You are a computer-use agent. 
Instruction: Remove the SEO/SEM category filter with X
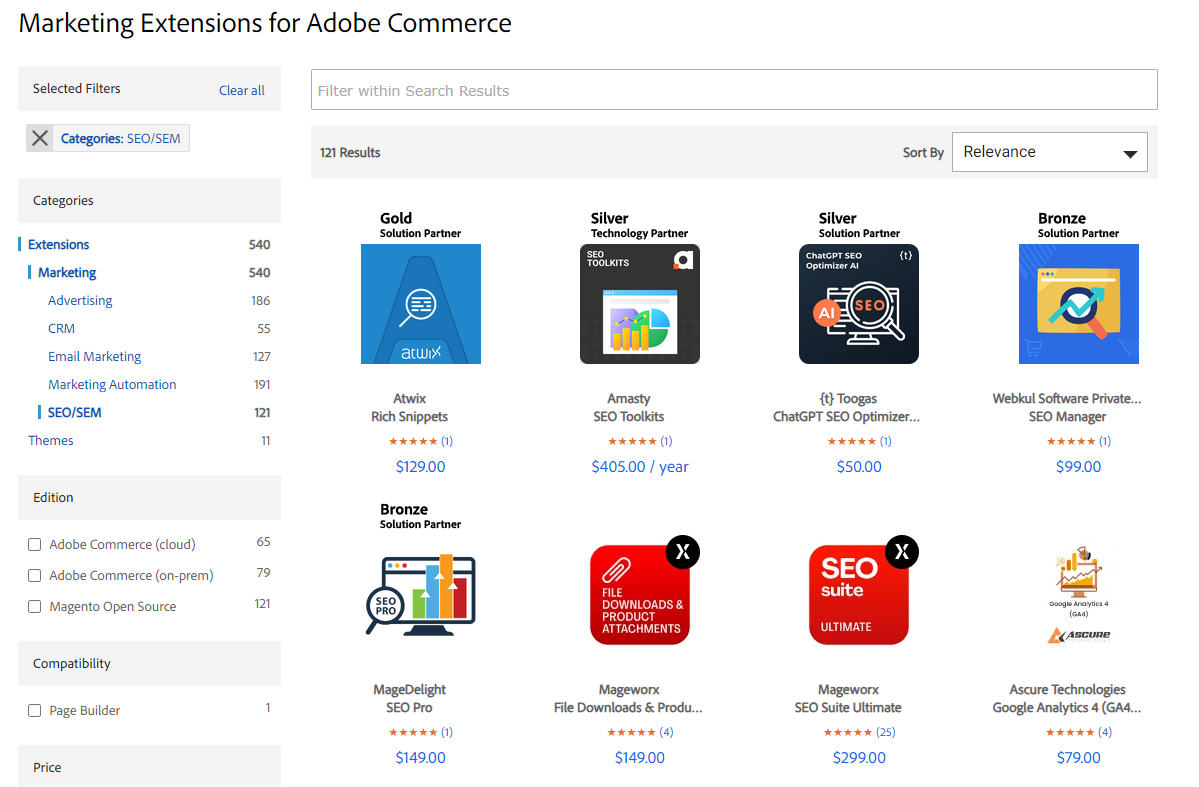40,138
